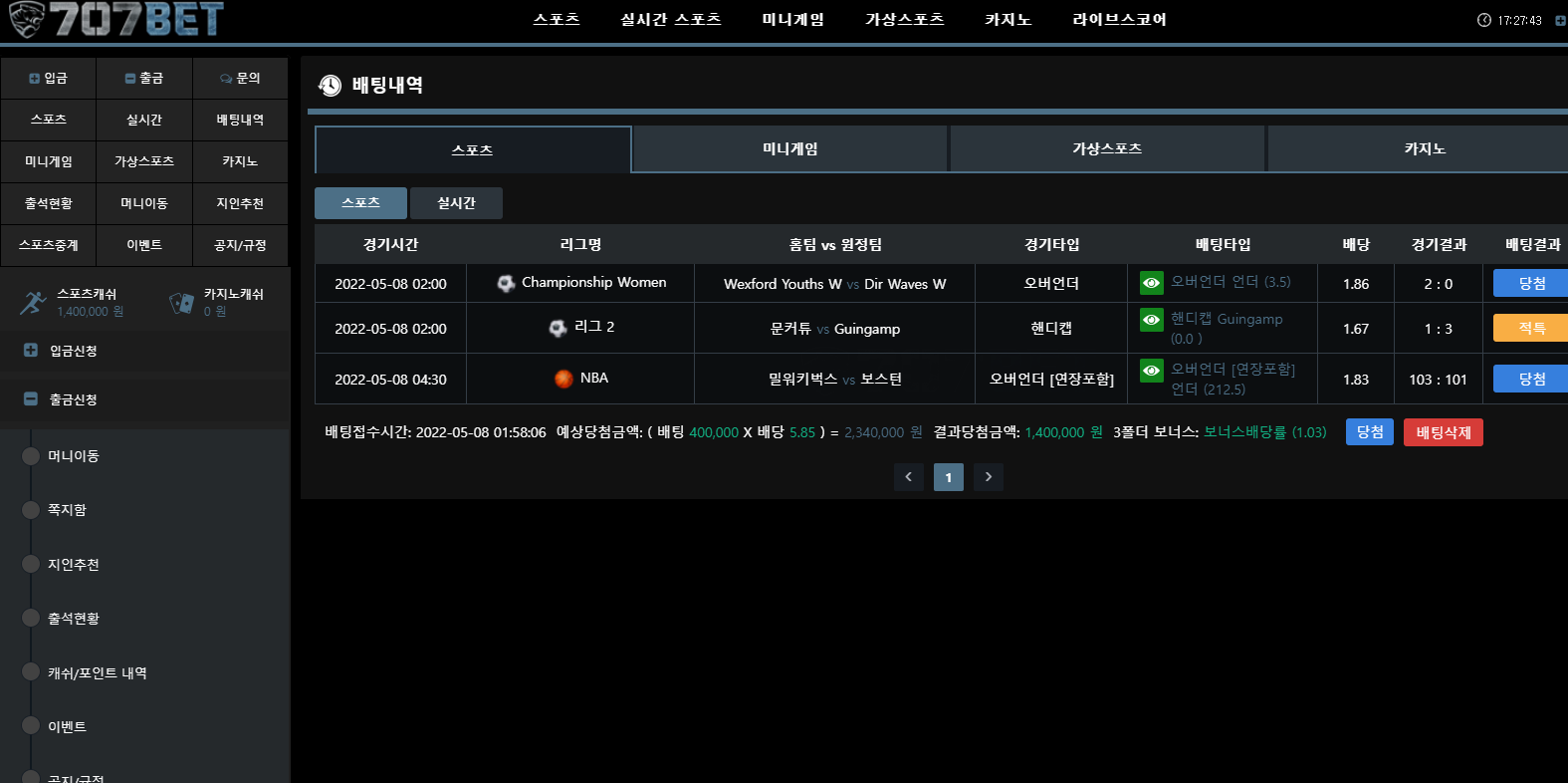This screenshot has height=783, width=1568.
Task: Select page 1 in pagination
Action: coord(949,477)
